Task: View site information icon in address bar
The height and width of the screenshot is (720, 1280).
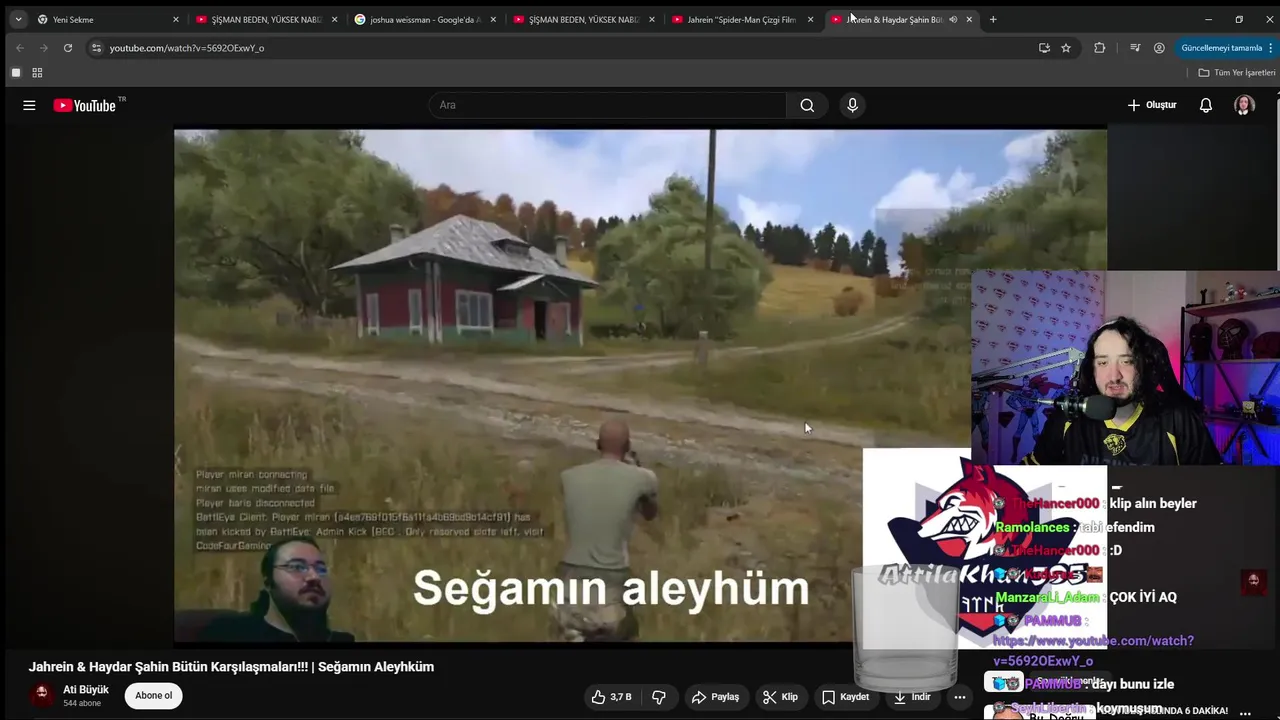Action: (96, 48)
